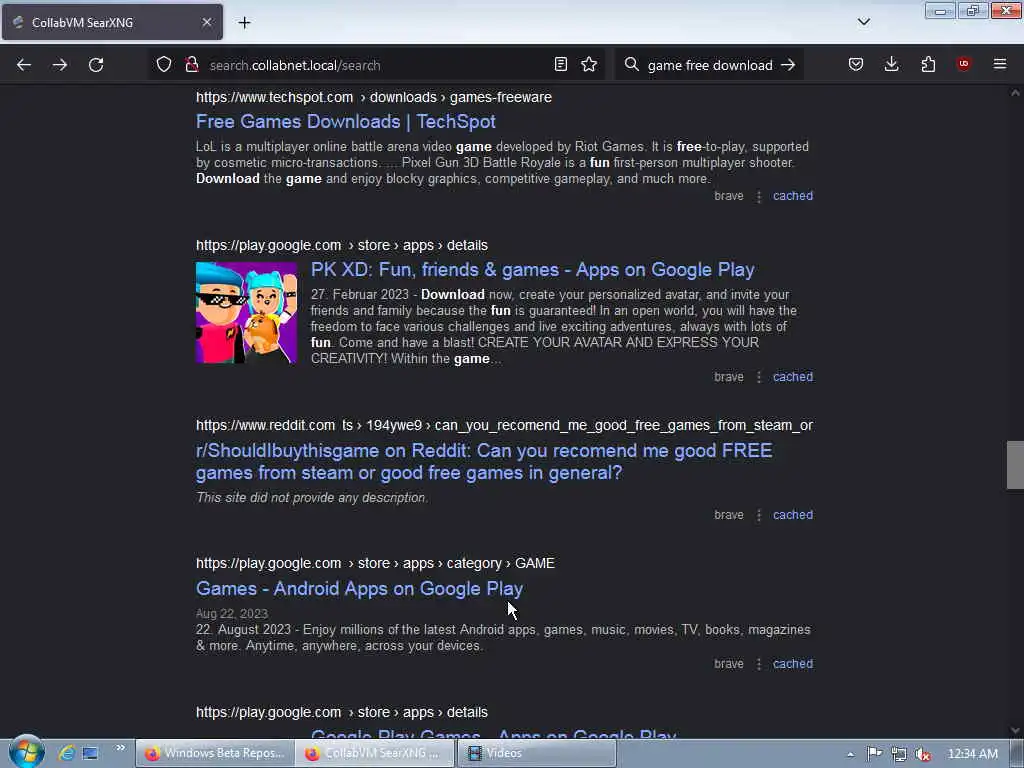
Task: Click the scrollbar down arrow
Action: tap(1015, 731)
